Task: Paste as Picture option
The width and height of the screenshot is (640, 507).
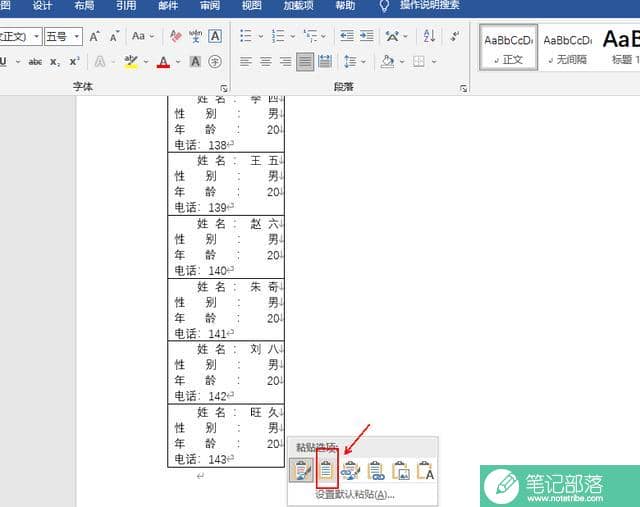Action: pos(400,470)
